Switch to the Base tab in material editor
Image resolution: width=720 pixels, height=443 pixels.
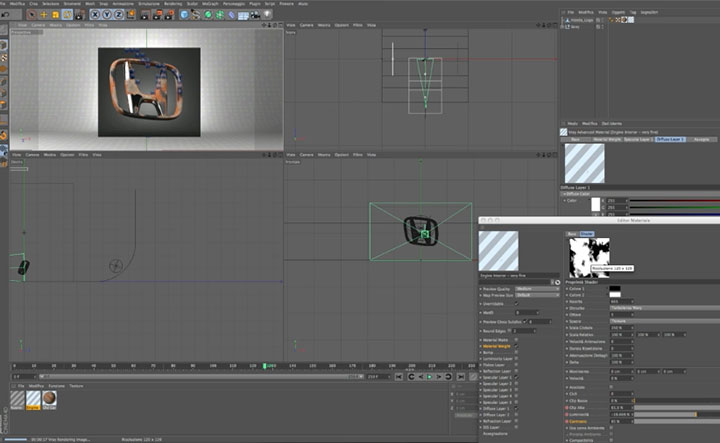tap(572, 234)
